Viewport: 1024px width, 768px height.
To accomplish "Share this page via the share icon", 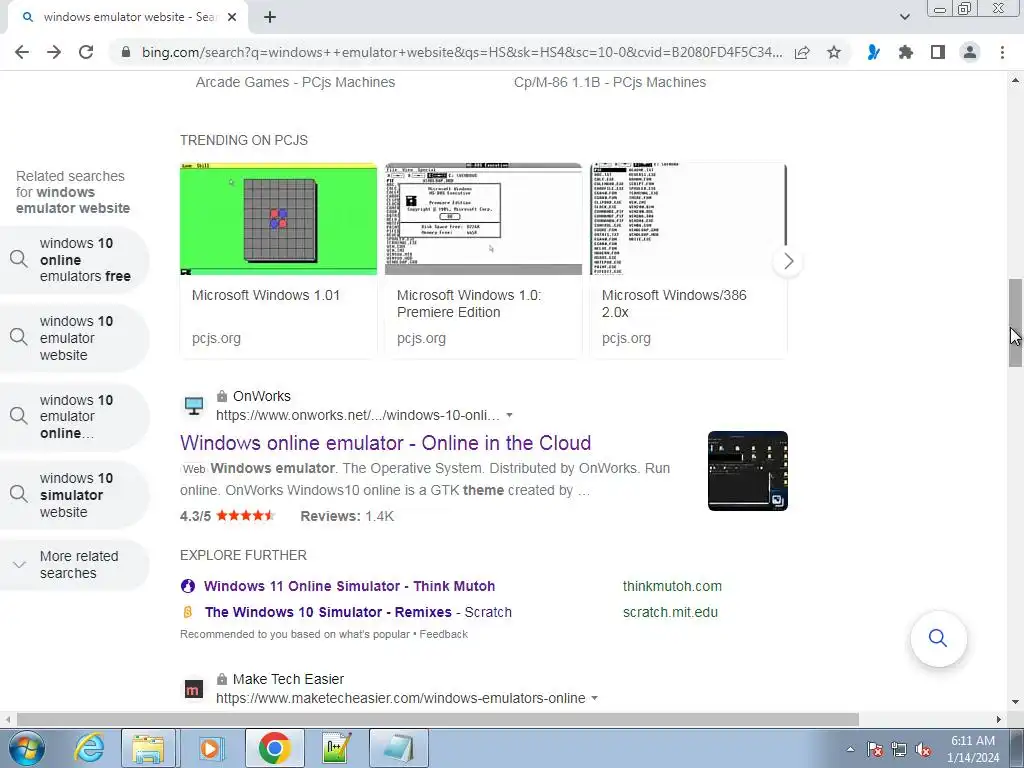I will pos(802,52).
